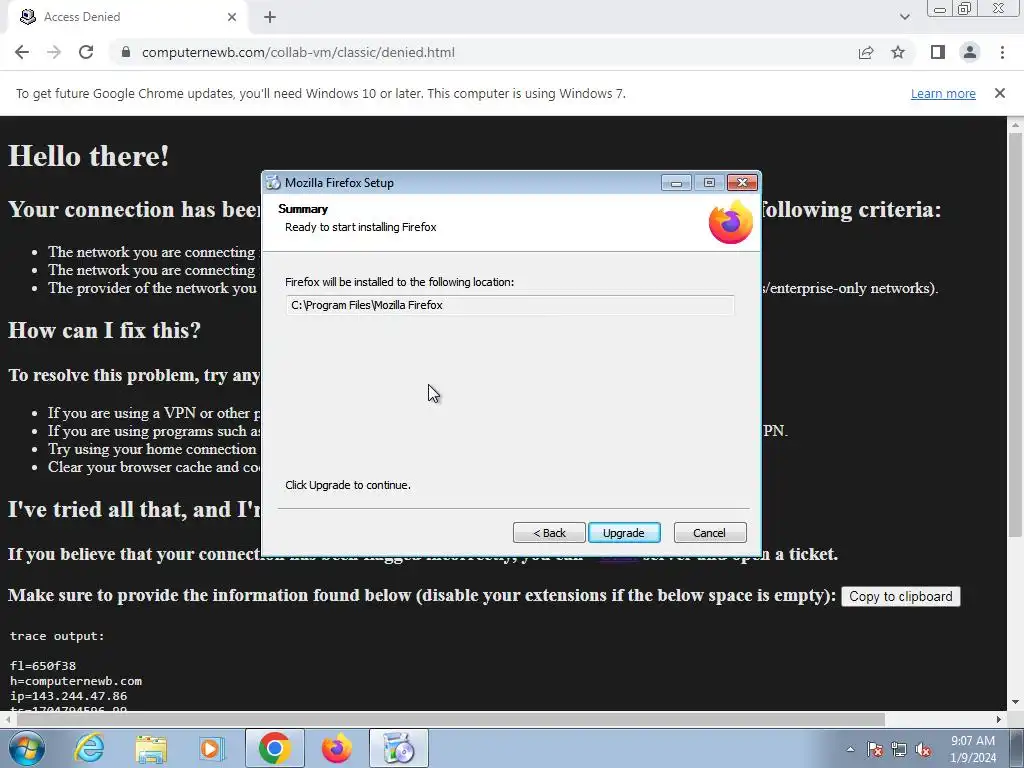Screen dimensions: 1024x768
Task: Click the 'Hello there!' heading
Action: pyautogui.click(x=89, y=156)
